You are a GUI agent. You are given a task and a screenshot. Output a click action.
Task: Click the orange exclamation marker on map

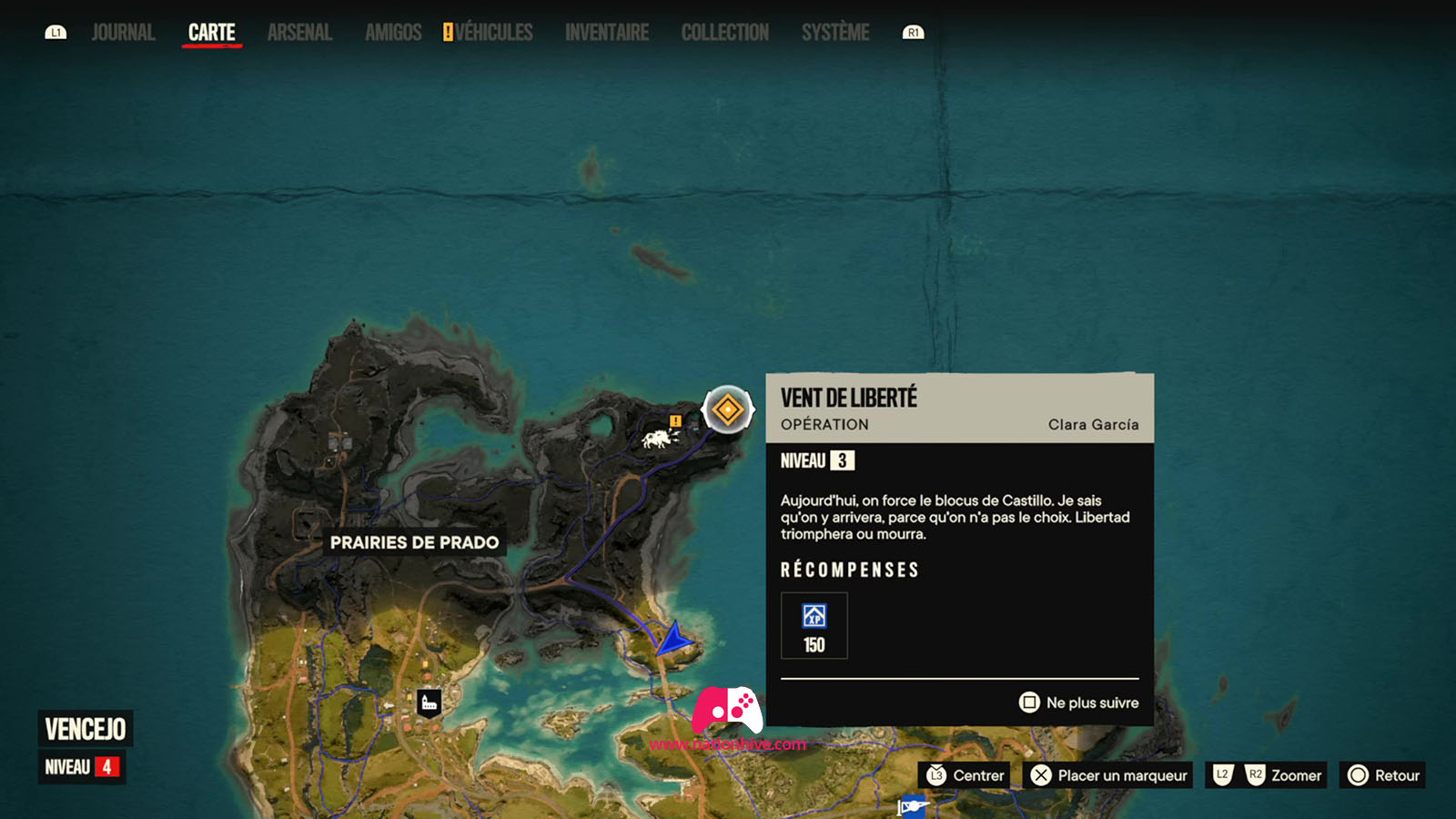(675, 420)
